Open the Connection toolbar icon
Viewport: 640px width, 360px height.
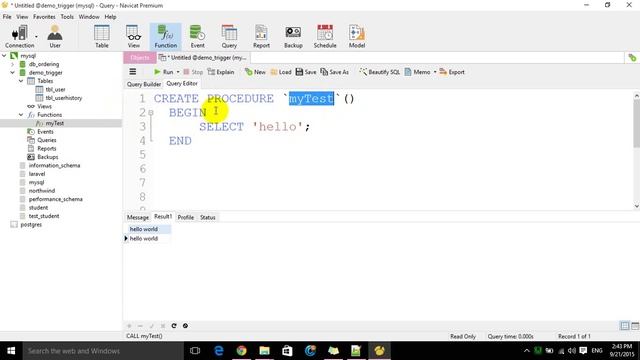point(19,36)
